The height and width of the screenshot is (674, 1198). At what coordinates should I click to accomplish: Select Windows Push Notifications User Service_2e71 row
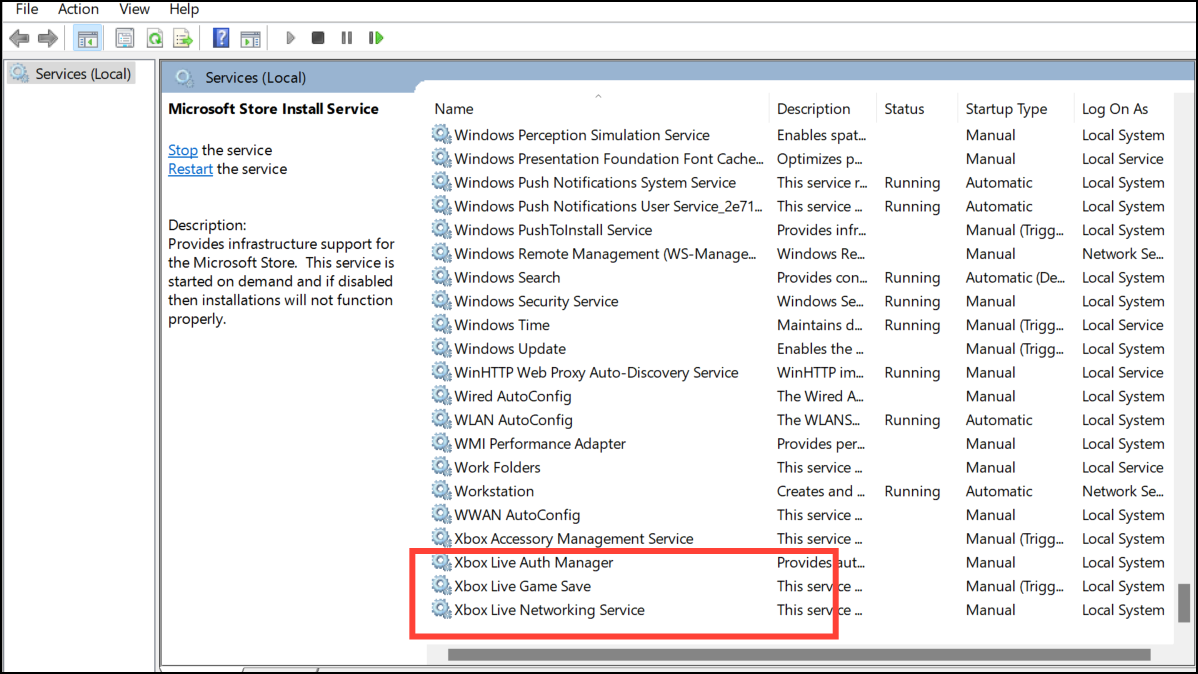(x=798, y=206)
